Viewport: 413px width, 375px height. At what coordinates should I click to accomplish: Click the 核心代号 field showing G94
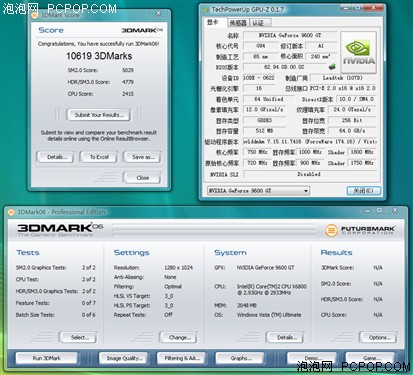[x=260, y=46]
